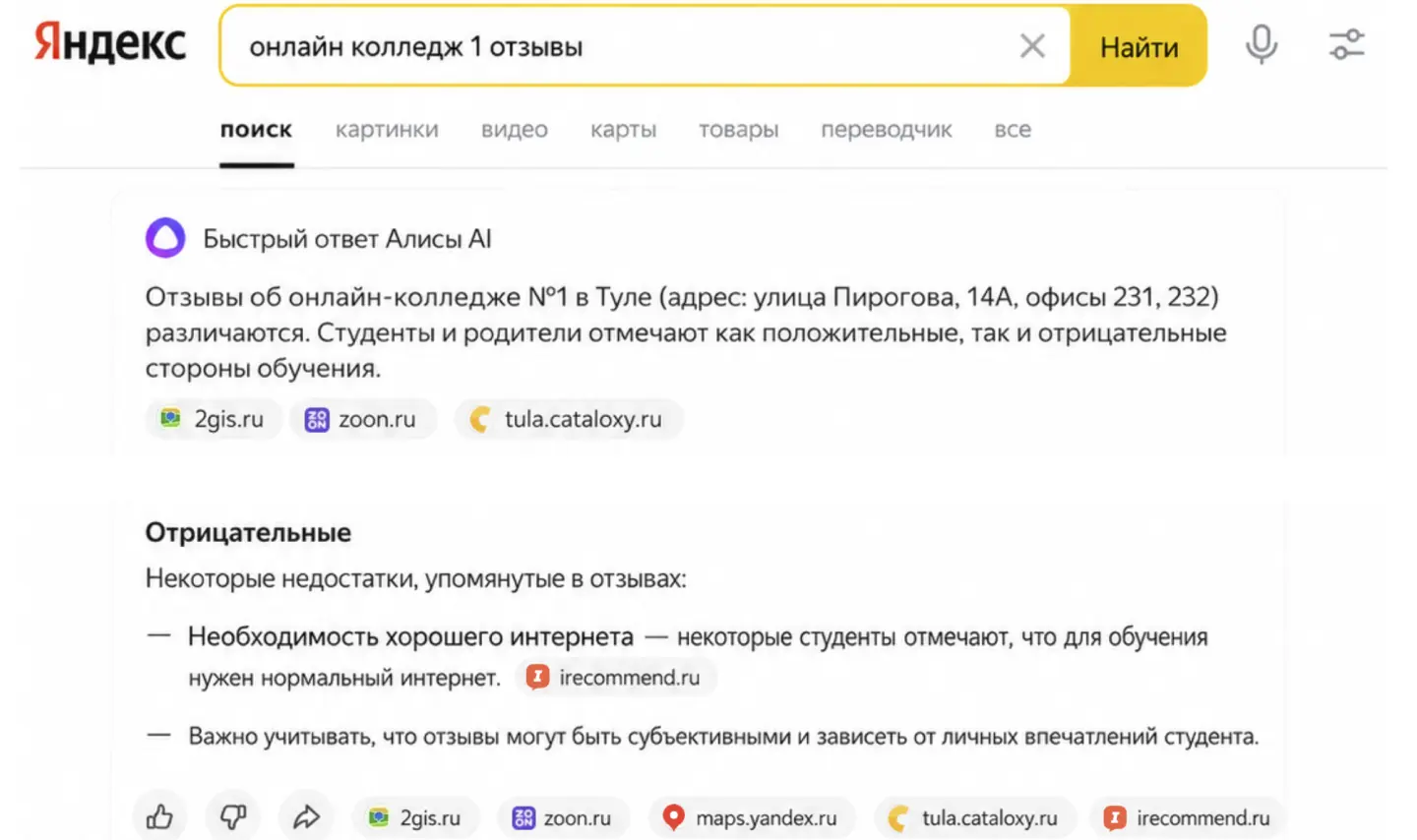1417x840 pixels.
Task: Open the карты tab
Action: coord(623,130)
